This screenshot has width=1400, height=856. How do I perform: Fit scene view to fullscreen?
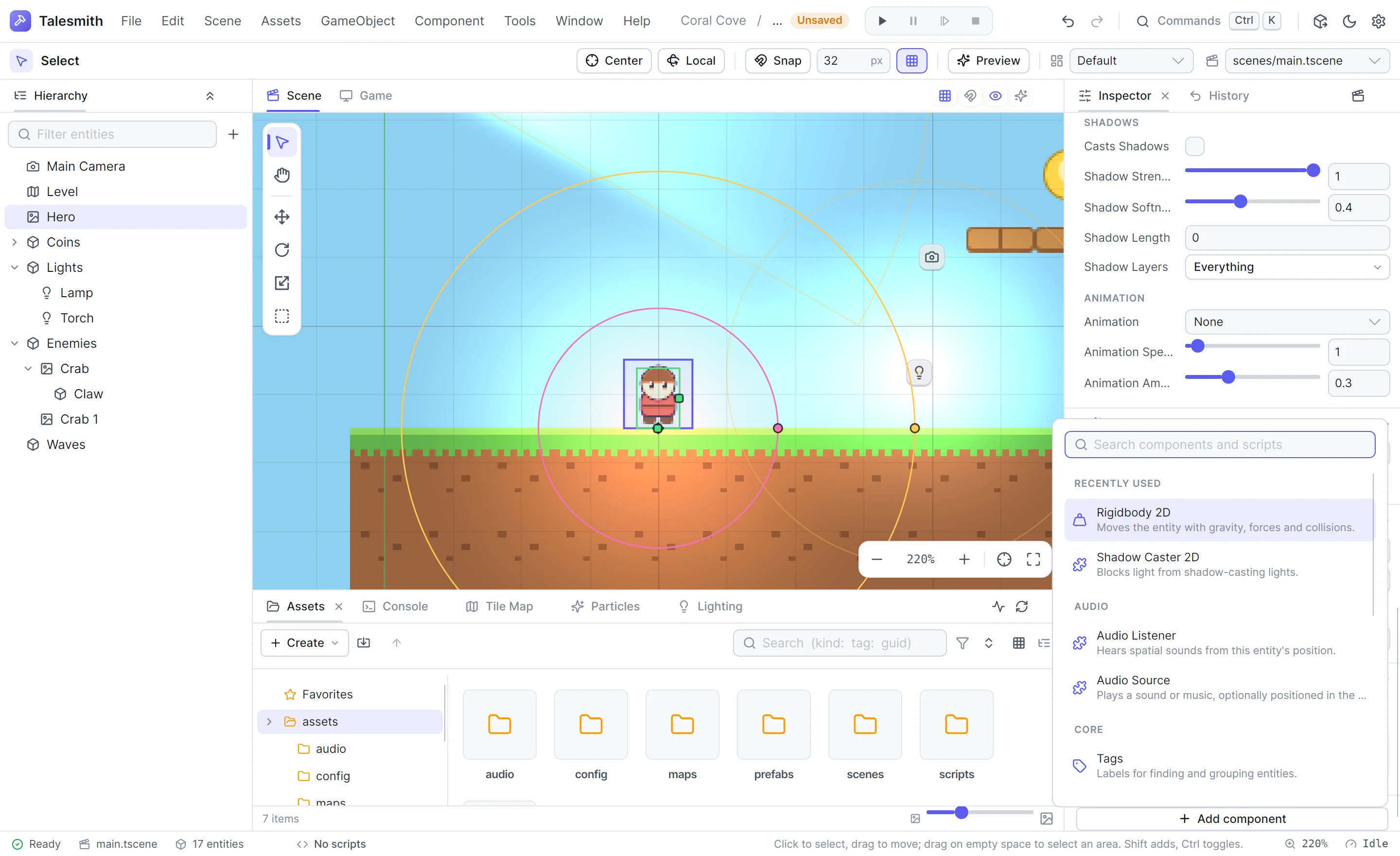click(1033, 559)
